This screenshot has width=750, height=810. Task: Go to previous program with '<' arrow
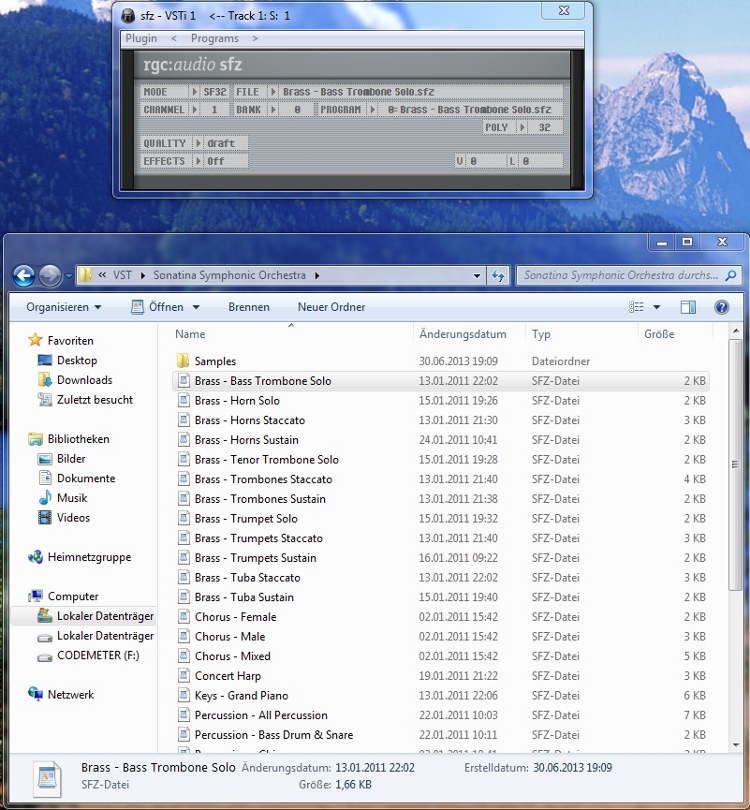(174, 38)
